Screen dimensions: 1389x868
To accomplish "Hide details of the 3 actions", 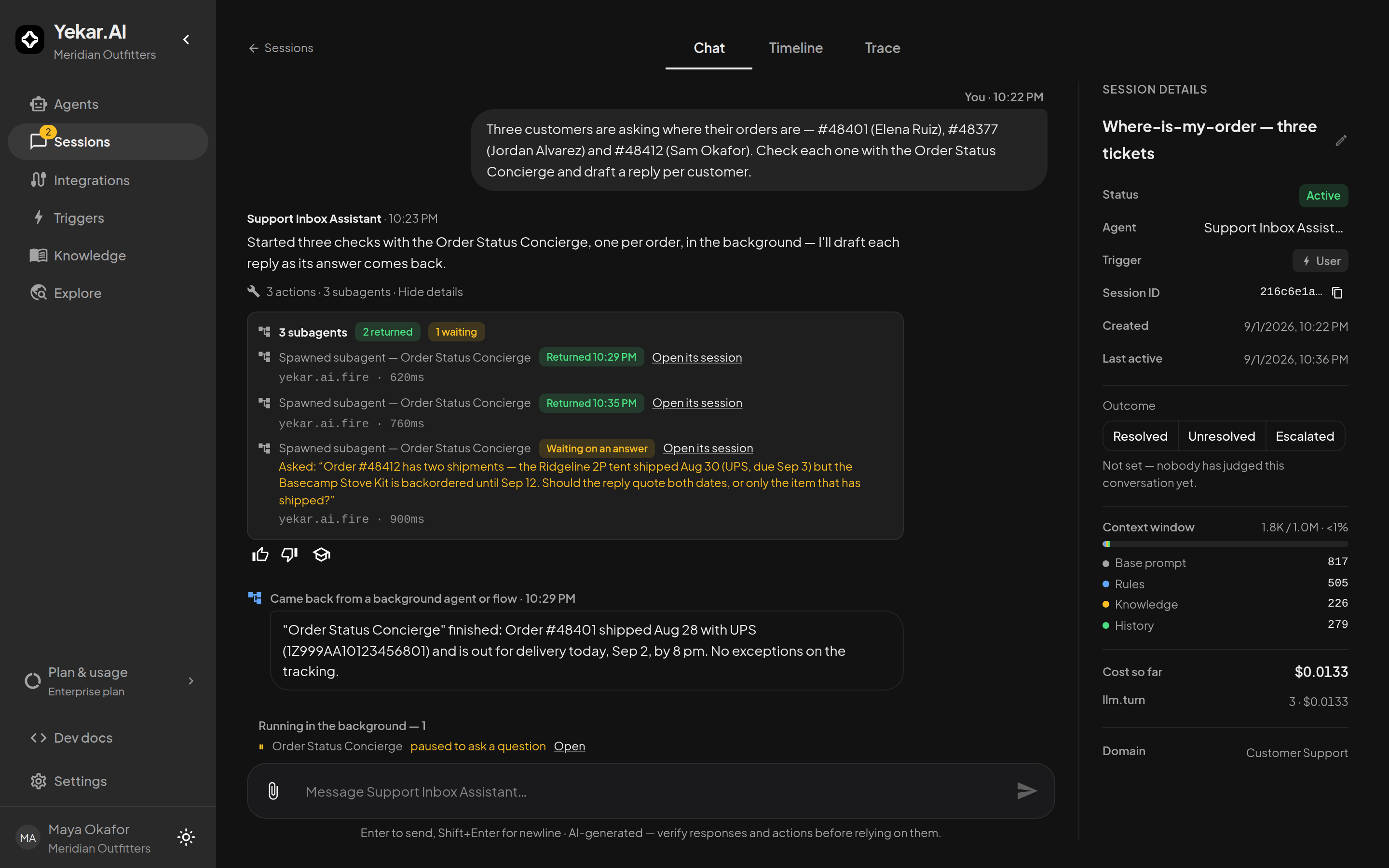I will click(431, 292).
